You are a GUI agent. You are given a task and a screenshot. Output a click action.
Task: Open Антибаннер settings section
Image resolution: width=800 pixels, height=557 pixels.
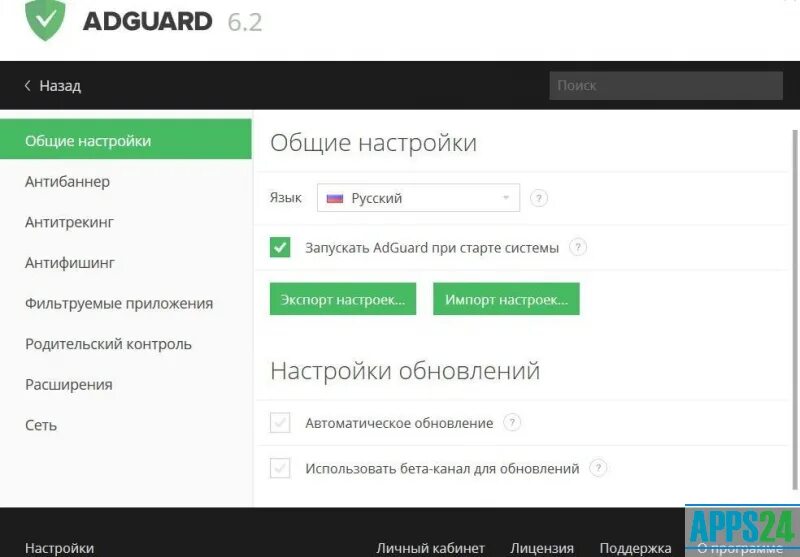click(x=67, y=182)
